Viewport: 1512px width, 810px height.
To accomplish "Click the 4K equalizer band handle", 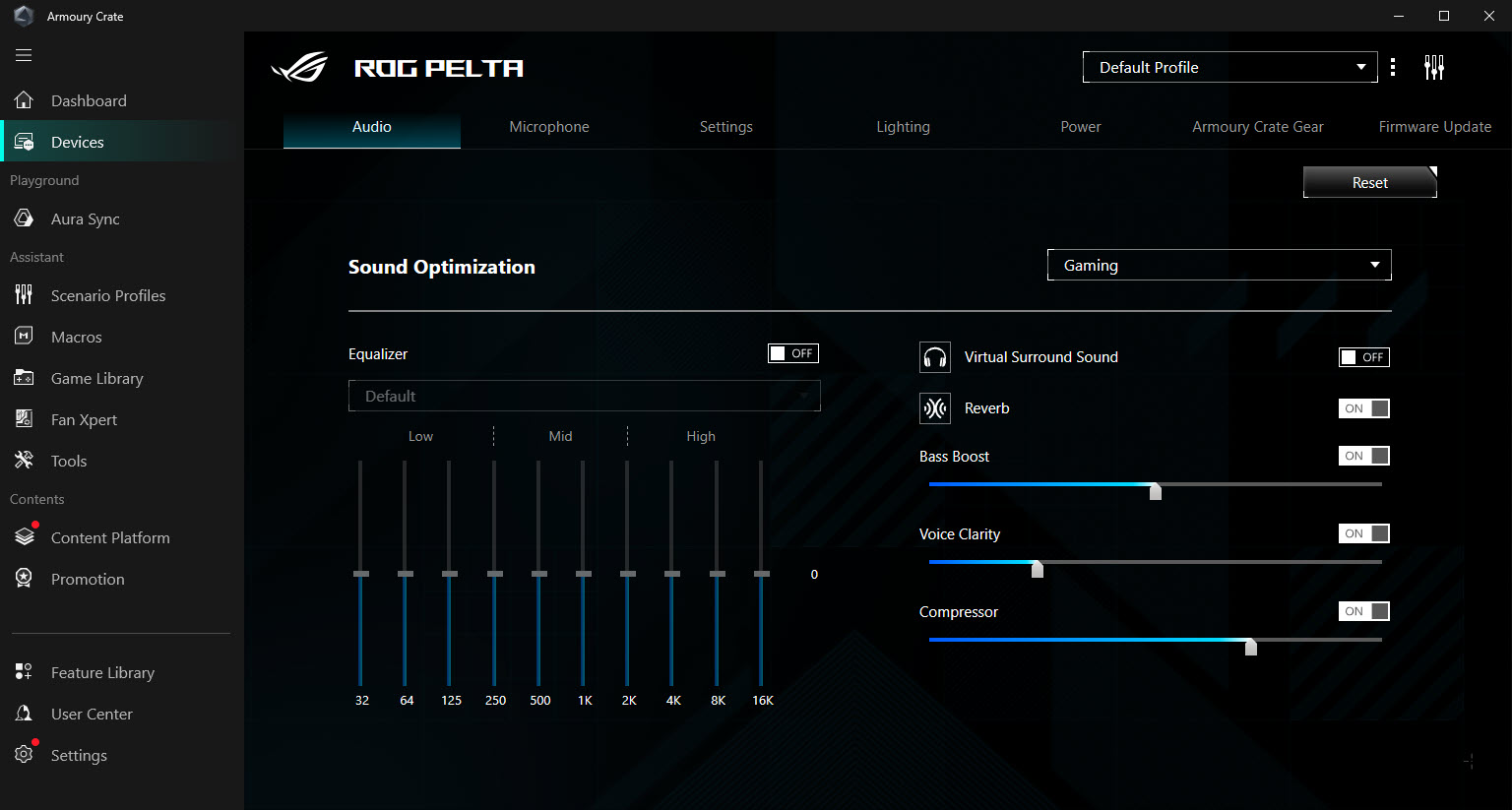I will [672, 574].
